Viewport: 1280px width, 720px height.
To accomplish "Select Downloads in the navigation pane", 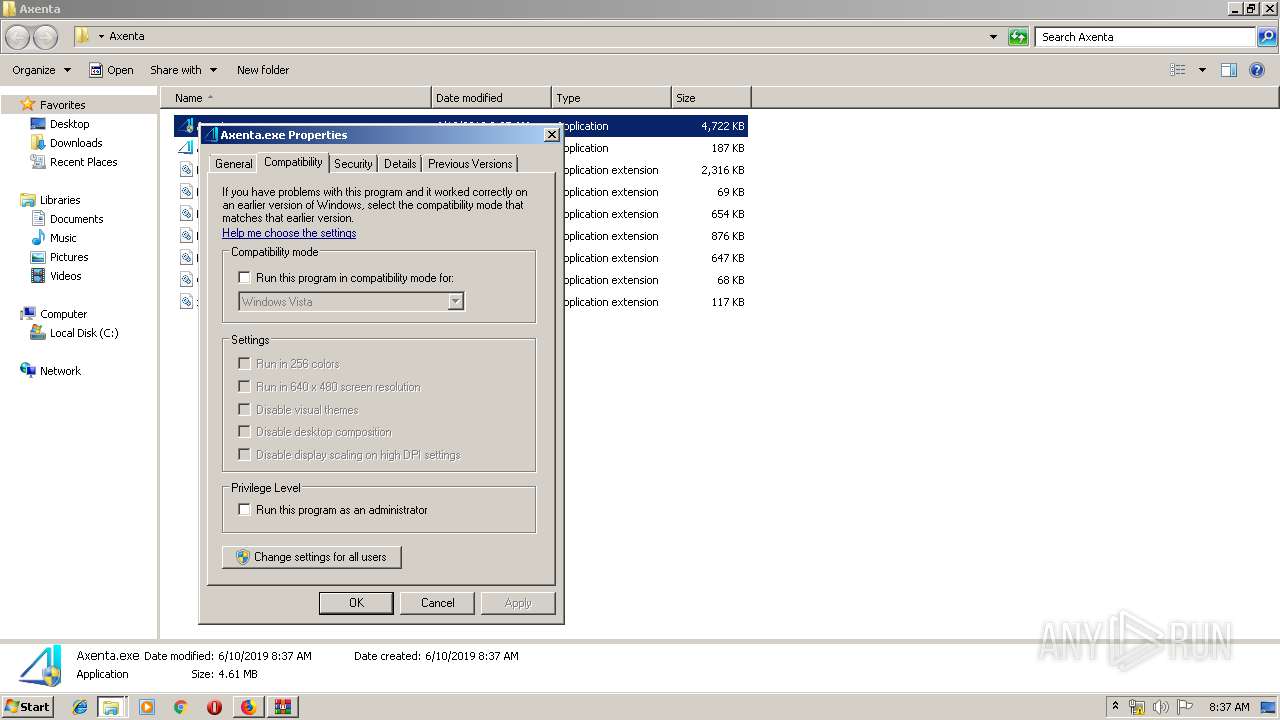I will [x=76, y=143].
